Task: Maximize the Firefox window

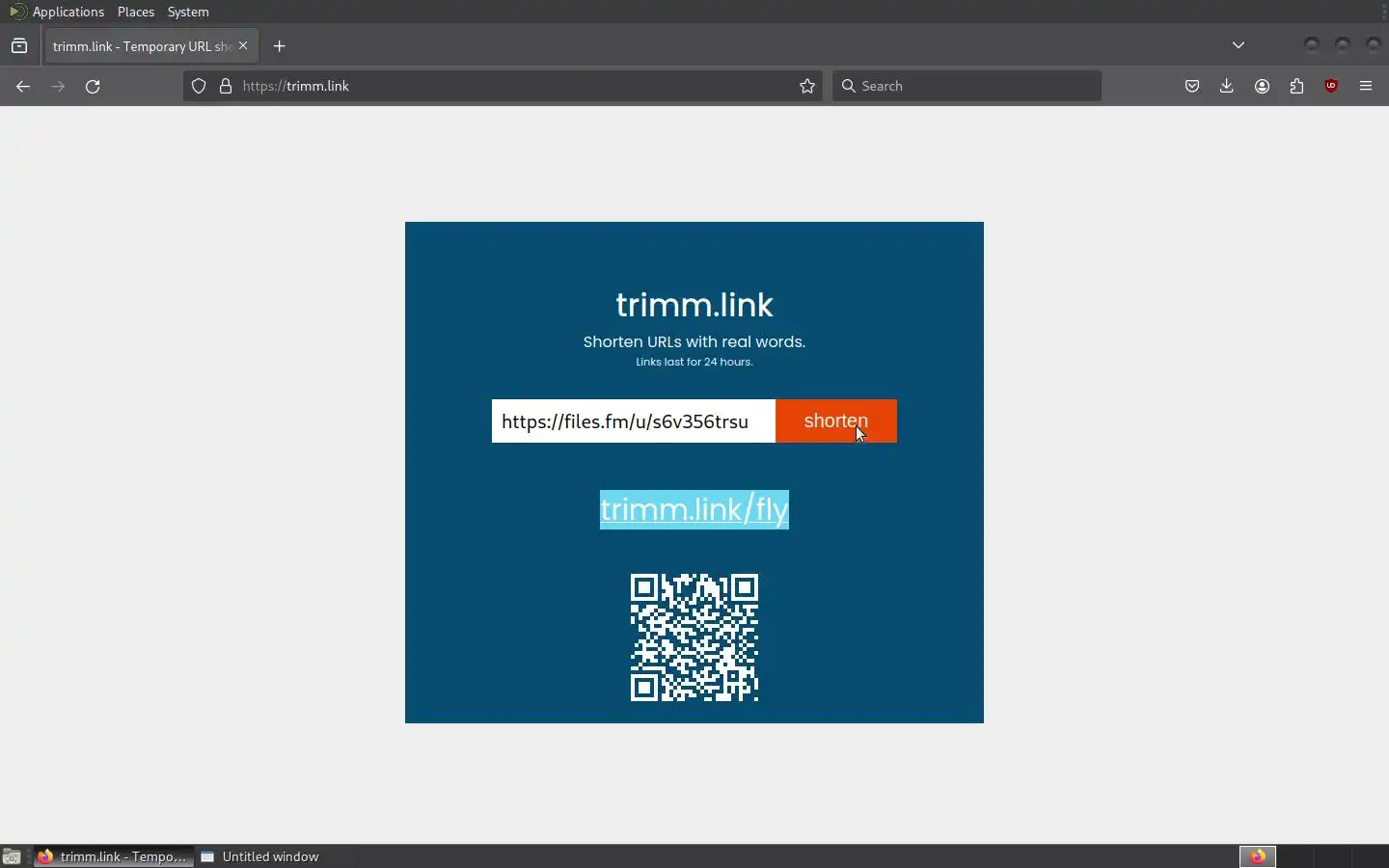Action: coord(1343,45)
